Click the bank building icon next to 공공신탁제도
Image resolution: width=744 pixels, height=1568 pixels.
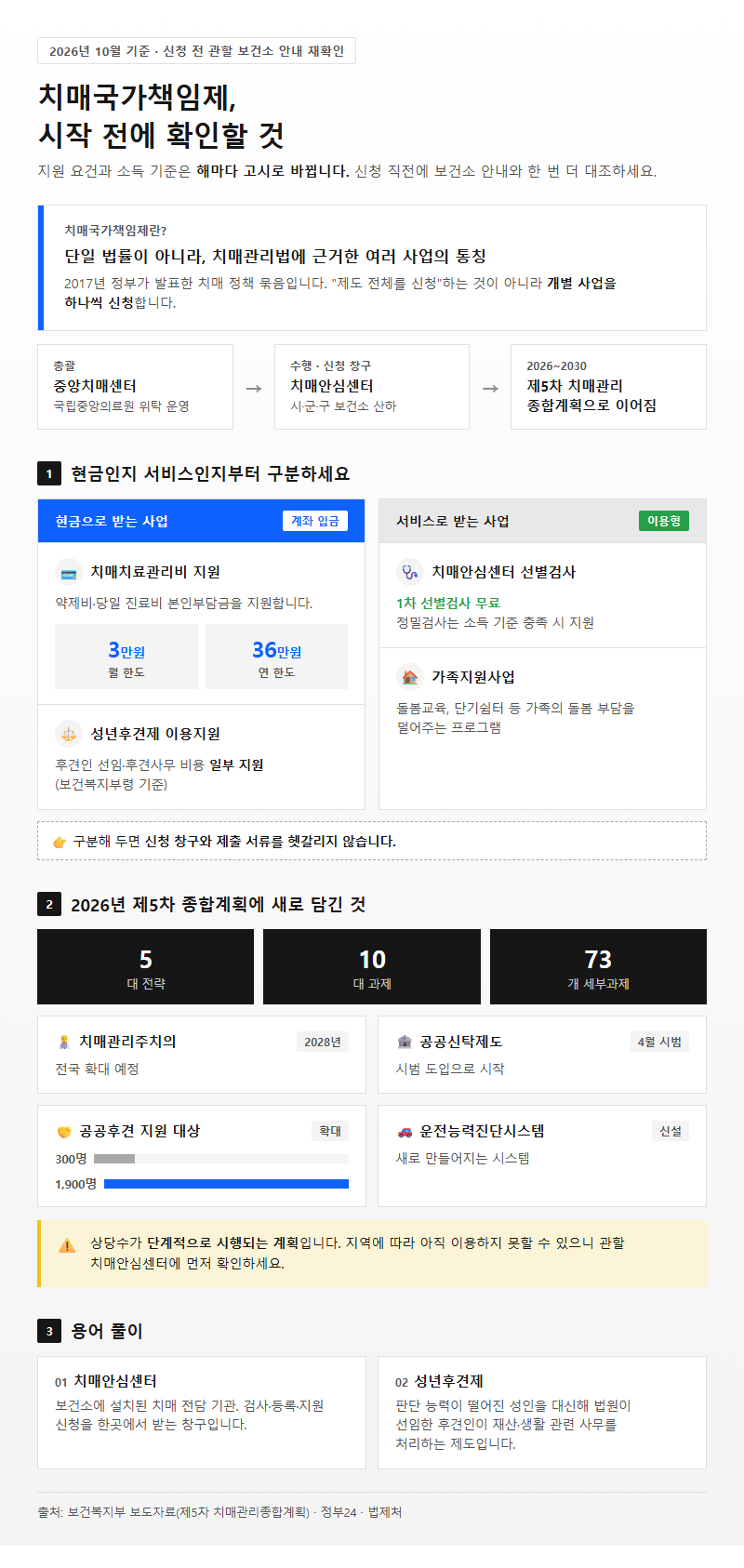[x=405, y=1042]
